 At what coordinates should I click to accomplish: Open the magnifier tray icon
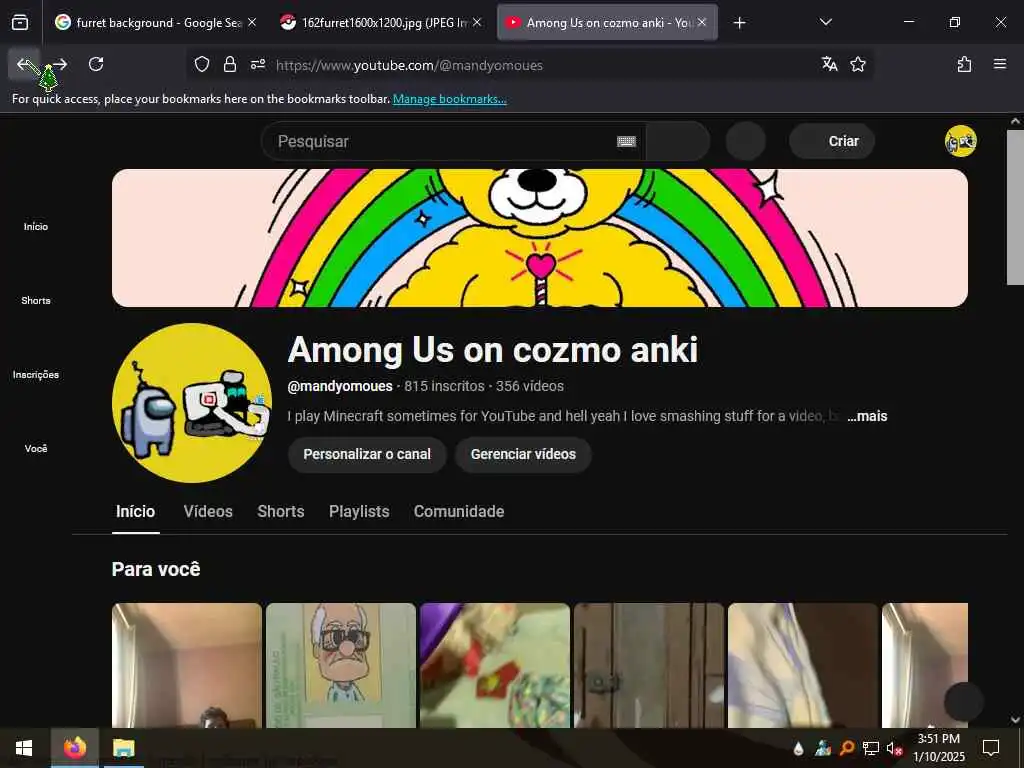click(847, 748)
